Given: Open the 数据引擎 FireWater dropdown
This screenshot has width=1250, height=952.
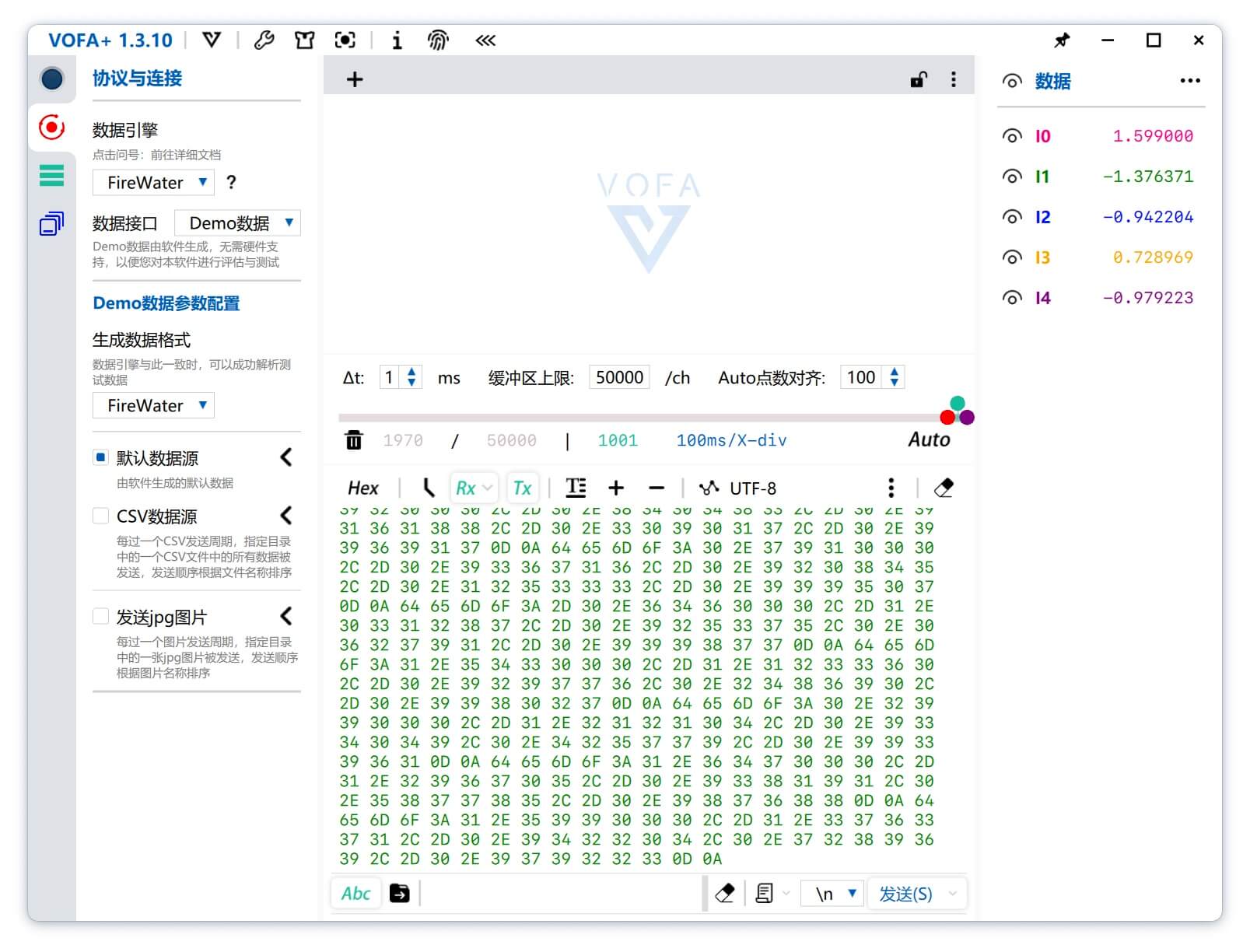Looking at the screenshot, I should click(154, 183).
